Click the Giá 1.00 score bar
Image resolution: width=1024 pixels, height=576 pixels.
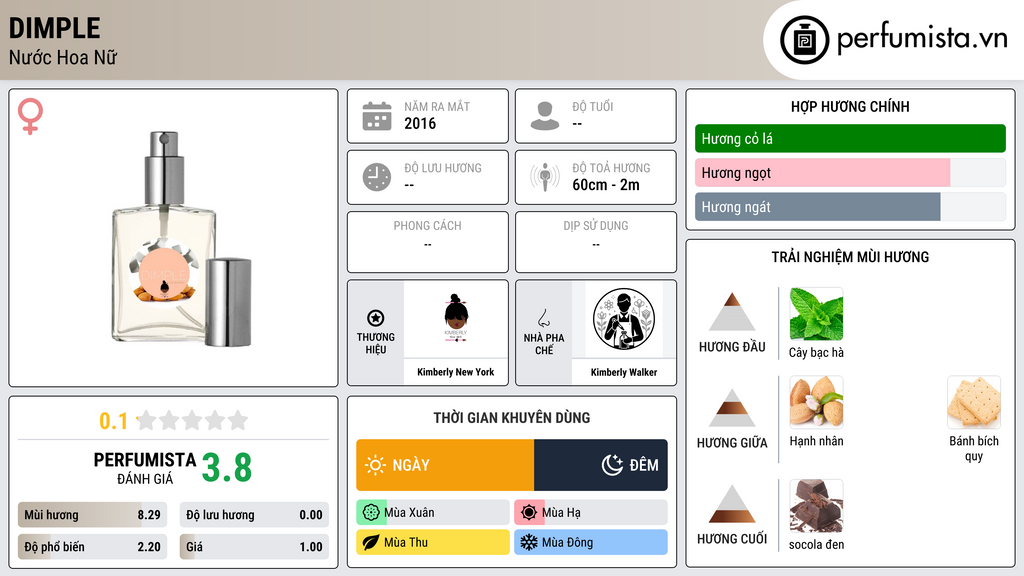point(254,547)
